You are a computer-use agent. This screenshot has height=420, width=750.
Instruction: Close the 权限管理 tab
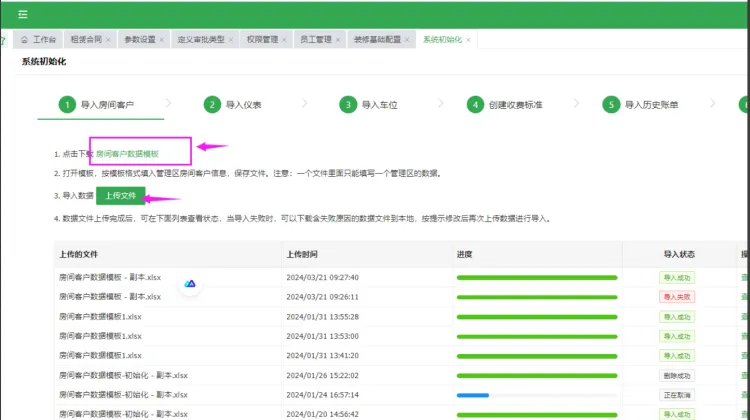[x=284, y=40]
